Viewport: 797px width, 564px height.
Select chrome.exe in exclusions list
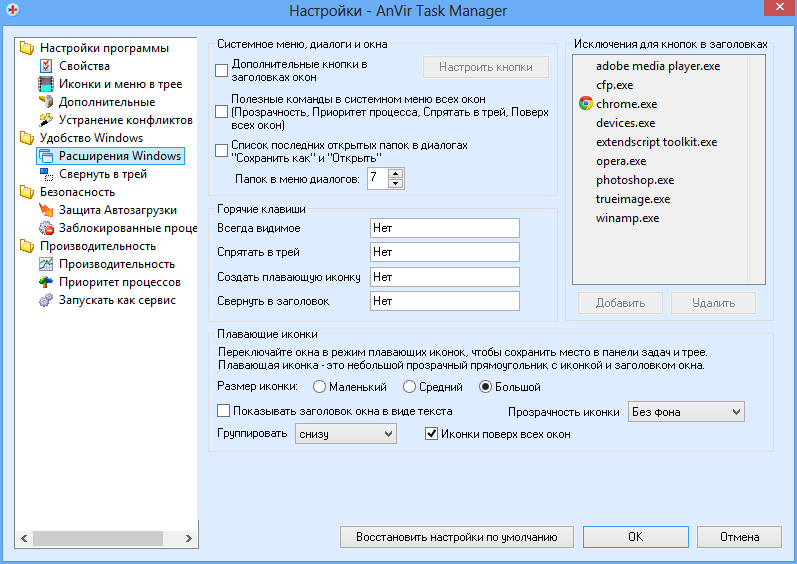tap(626, 104)
